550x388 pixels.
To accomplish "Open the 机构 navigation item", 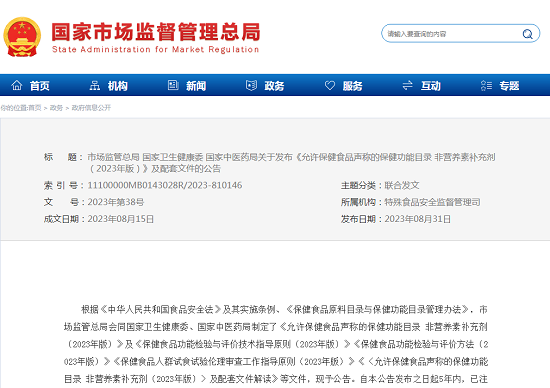I will 118,86.
